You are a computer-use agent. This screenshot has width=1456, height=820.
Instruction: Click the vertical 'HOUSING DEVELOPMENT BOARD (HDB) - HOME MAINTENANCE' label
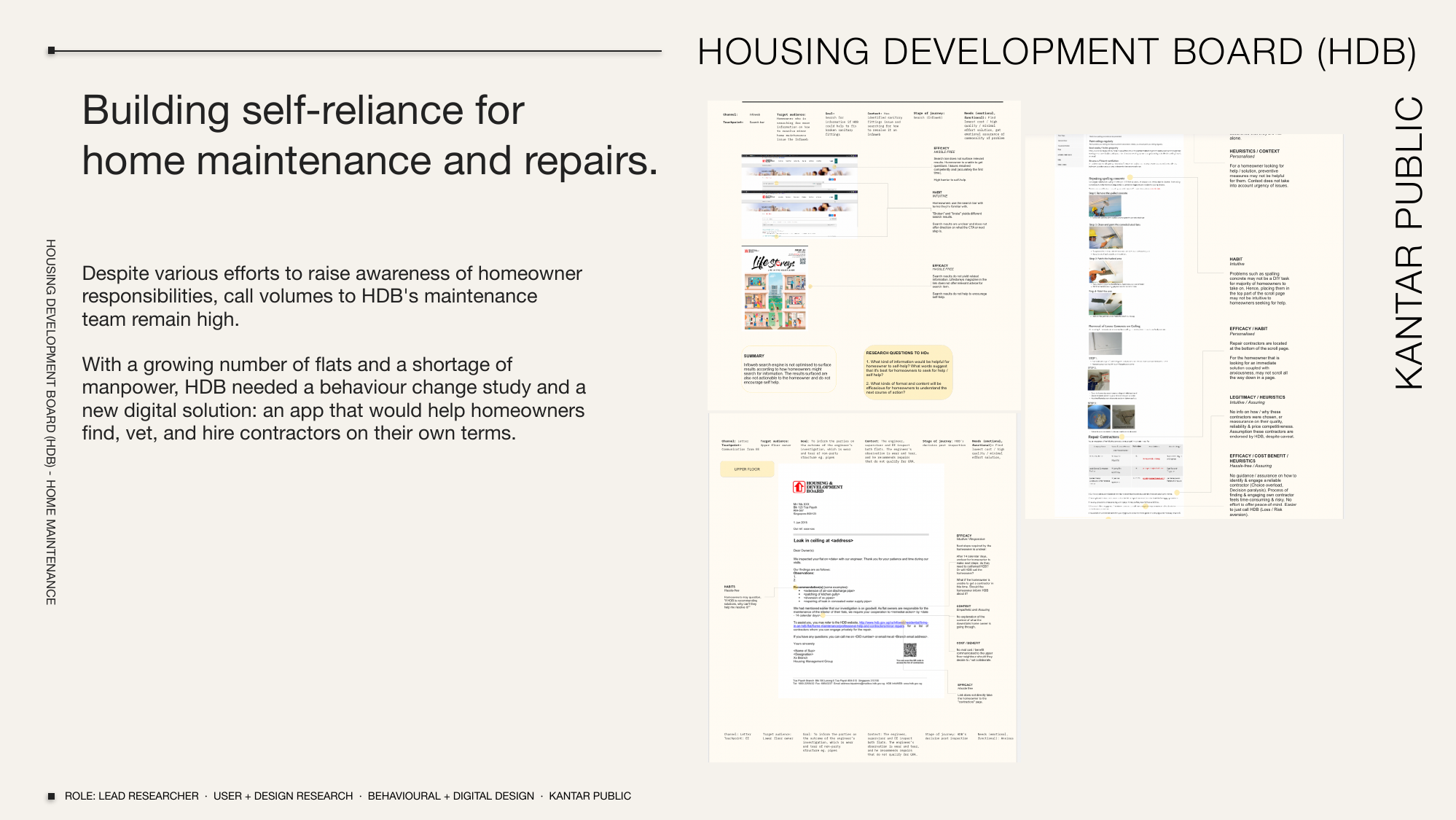[x=51, y=421]
